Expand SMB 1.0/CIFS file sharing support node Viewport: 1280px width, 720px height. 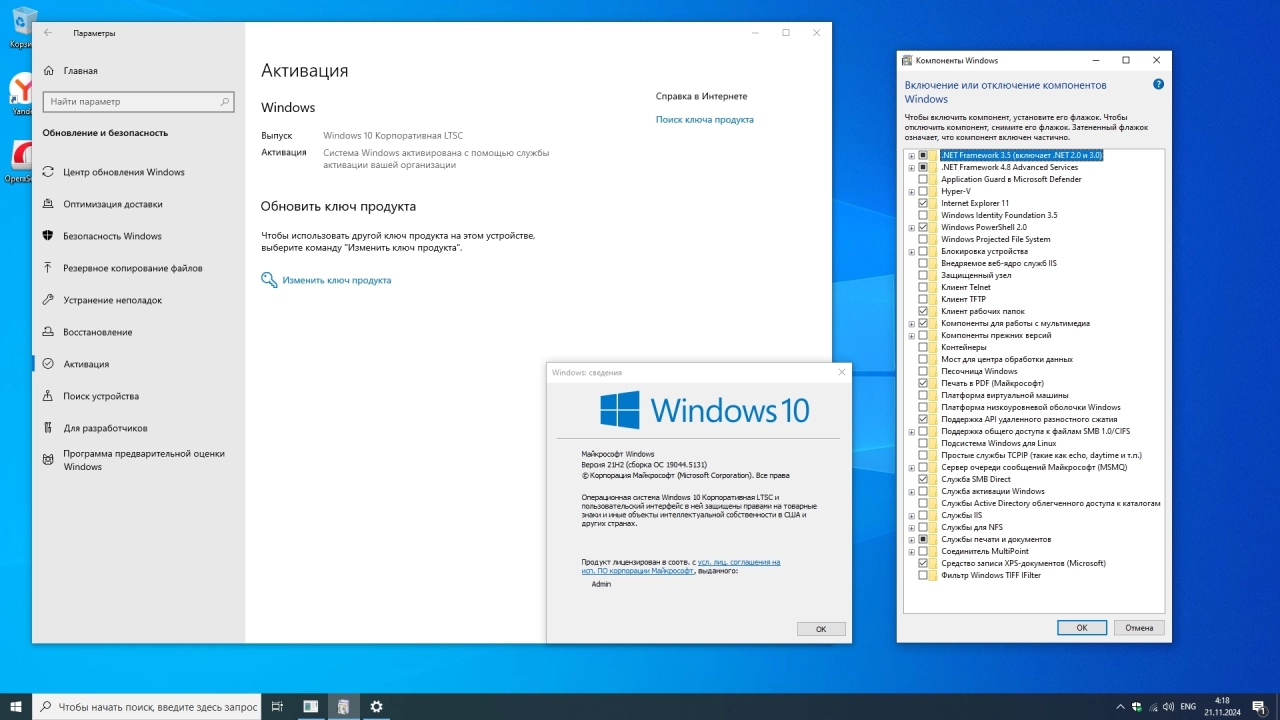[911, 431]
